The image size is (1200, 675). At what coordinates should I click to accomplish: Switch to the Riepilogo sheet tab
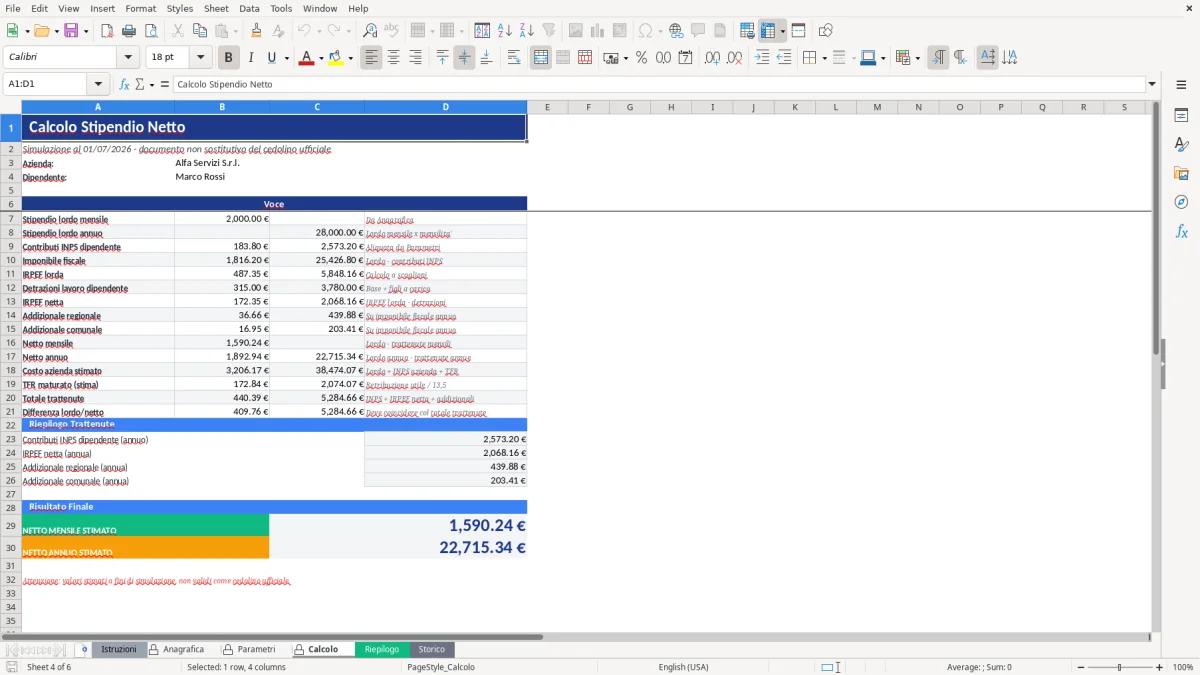[x=382, y=649]
